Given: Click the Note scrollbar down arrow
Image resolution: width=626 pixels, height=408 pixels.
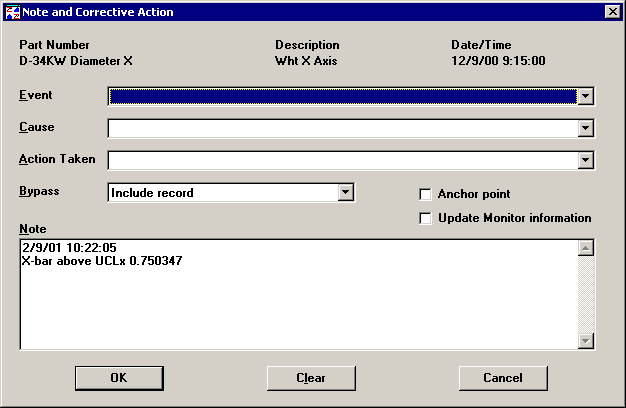Looking at the screenshot, I should pyautogui.click(x=586, y=341).
